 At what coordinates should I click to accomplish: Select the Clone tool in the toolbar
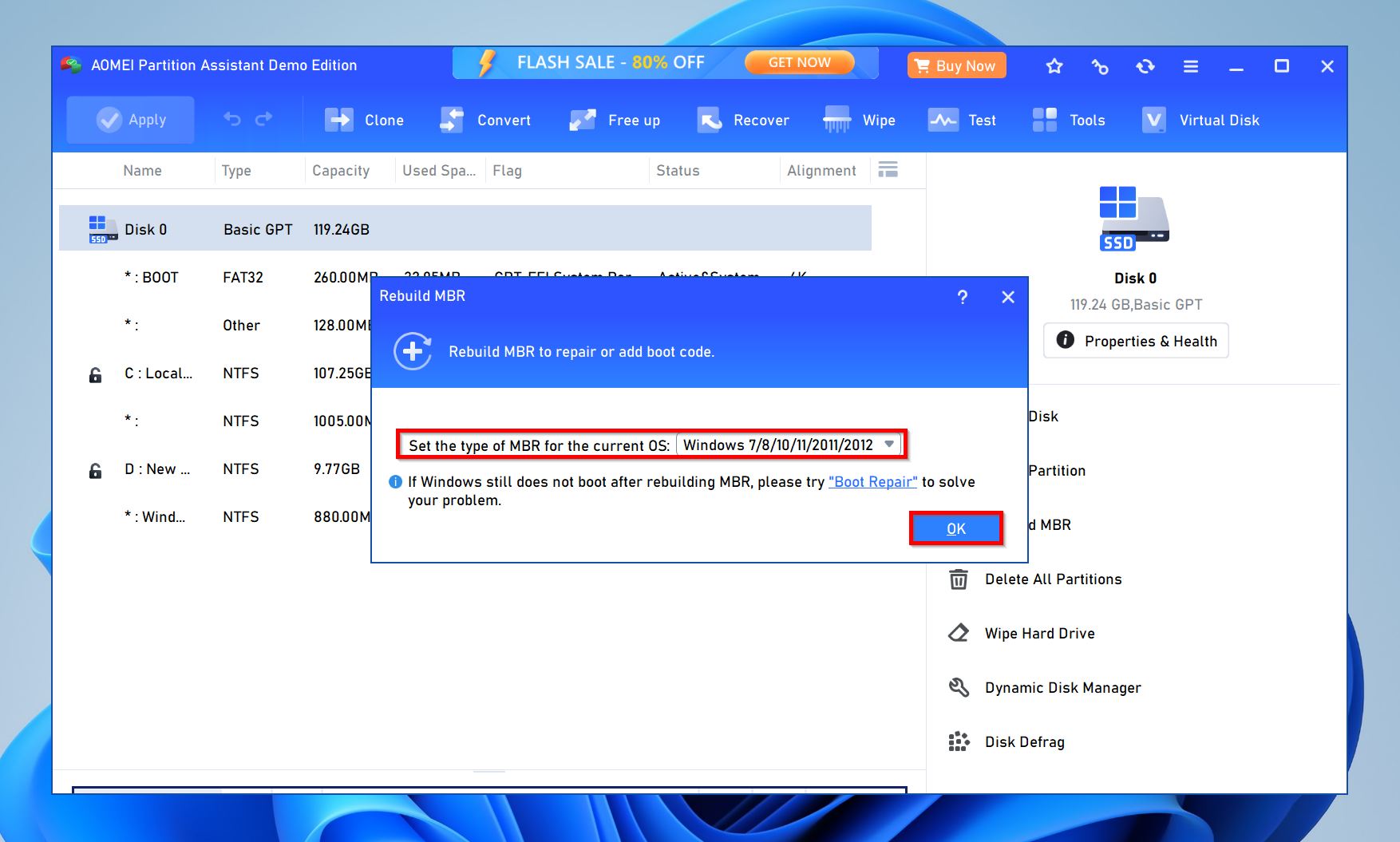click(x=365, y=120)
